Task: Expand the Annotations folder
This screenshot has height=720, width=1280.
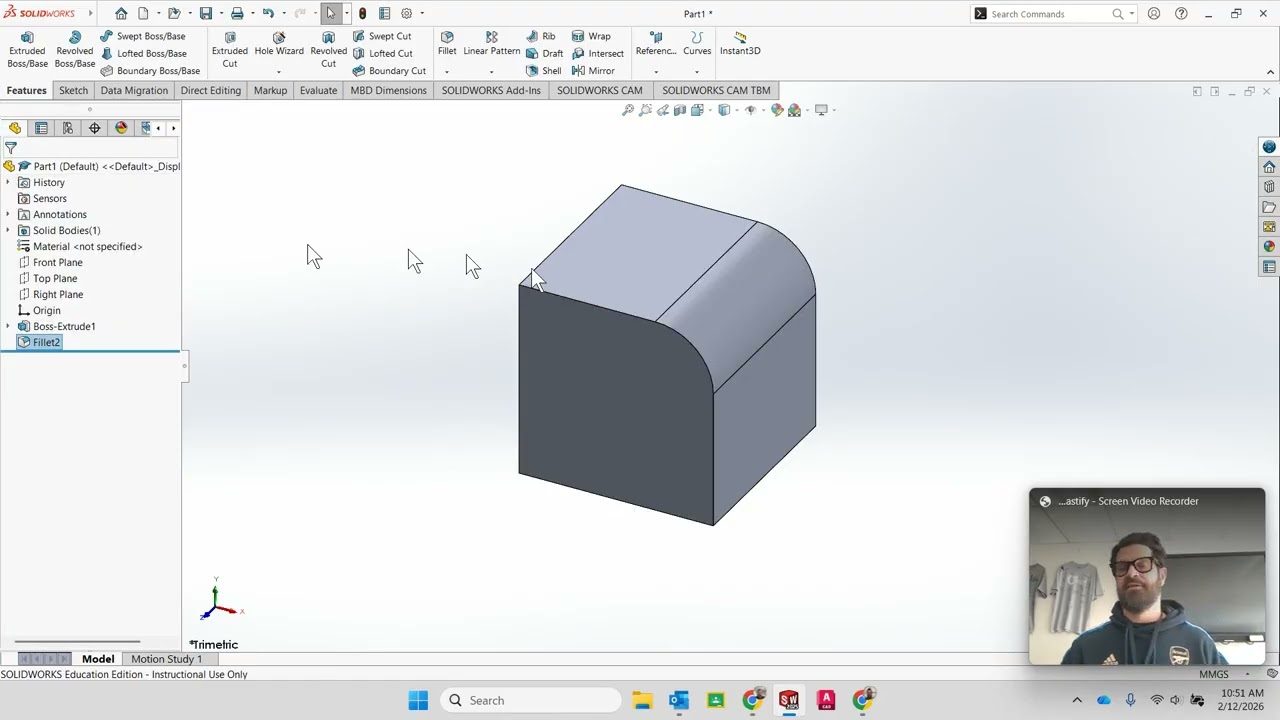Action: pyautogui.click(x=8, y=214)
